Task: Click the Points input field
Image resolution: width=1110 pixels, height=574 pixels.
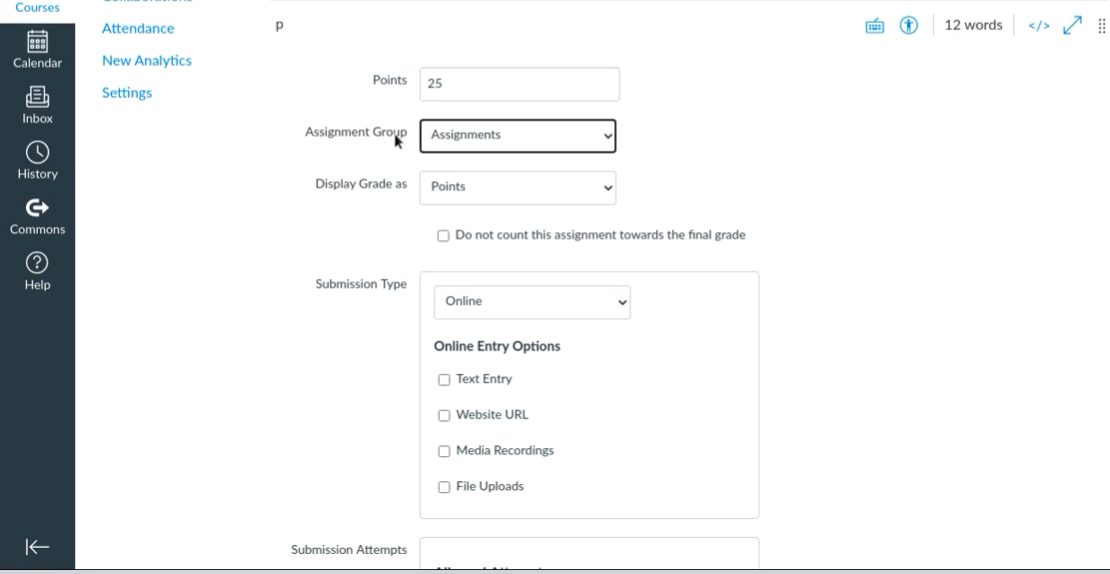Action: [x=519, y=84]
